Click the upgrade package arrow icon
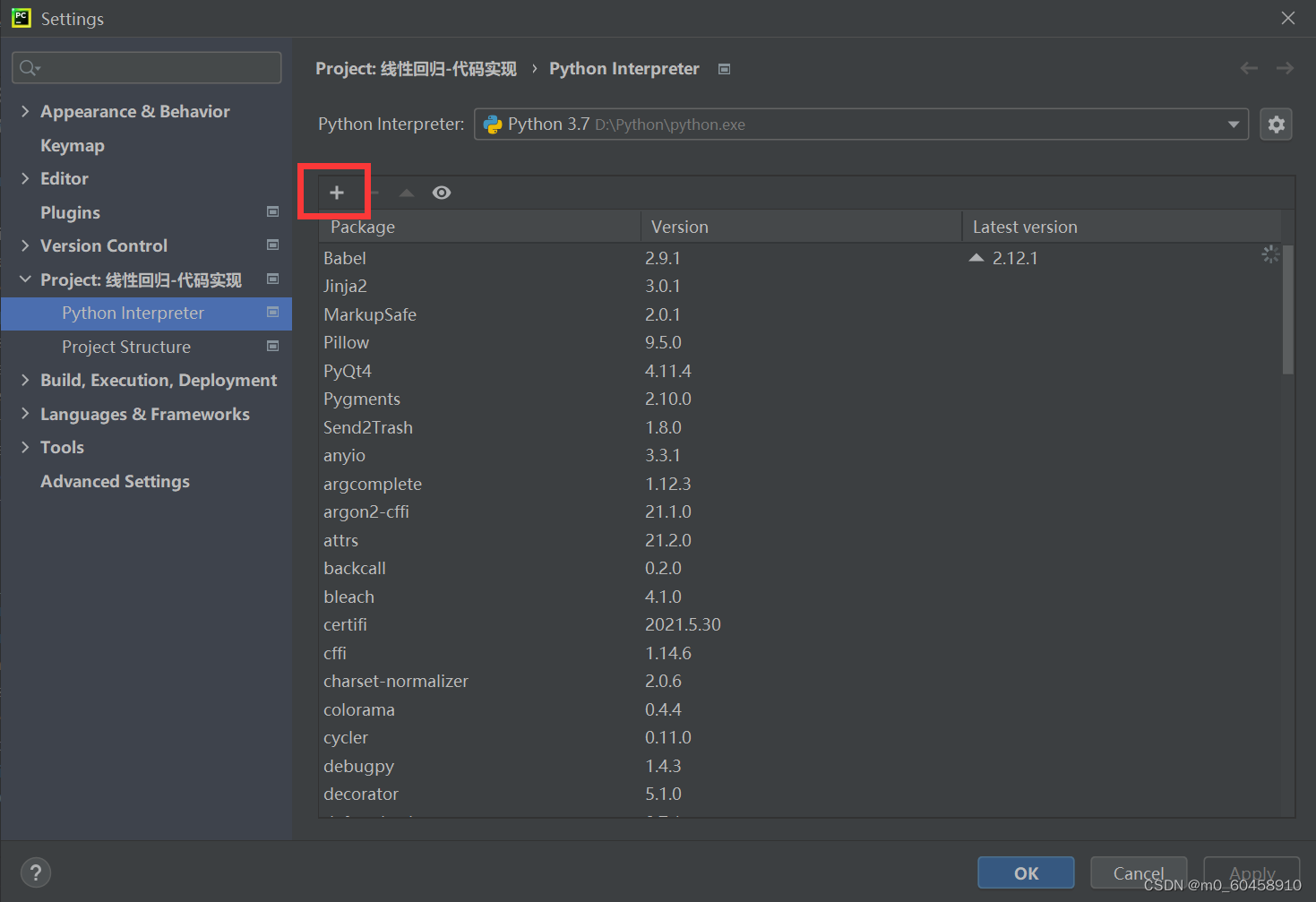Viewport: 1316px width, 902px height. pyautogui.click(x=407, y=193)
